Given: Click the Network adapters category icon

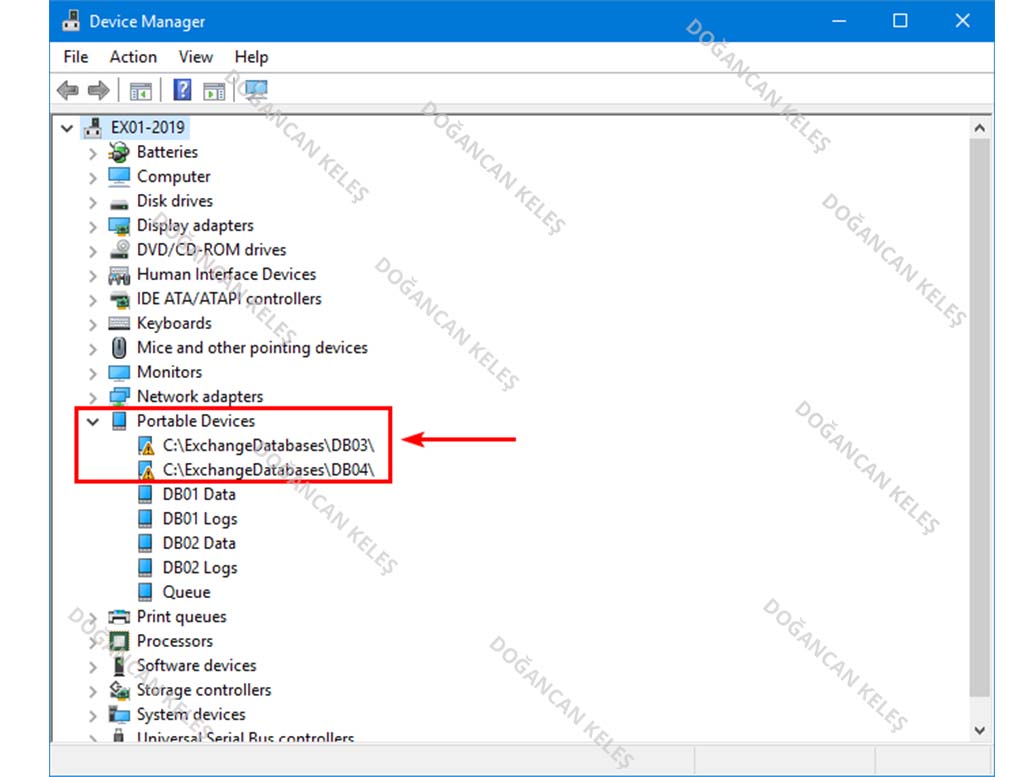Looking at the screenshot, I should pos(120,396).
